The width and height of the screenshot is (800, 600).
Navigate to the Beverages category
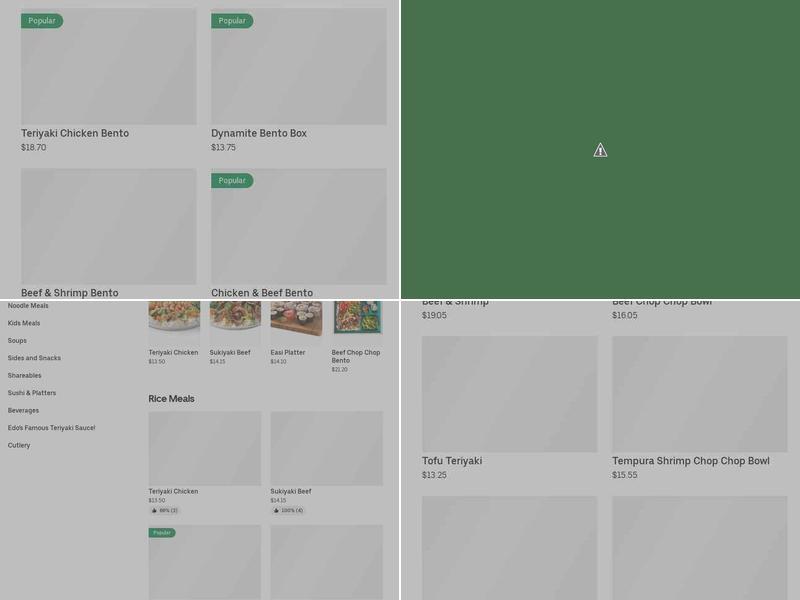tap(23, 410)
